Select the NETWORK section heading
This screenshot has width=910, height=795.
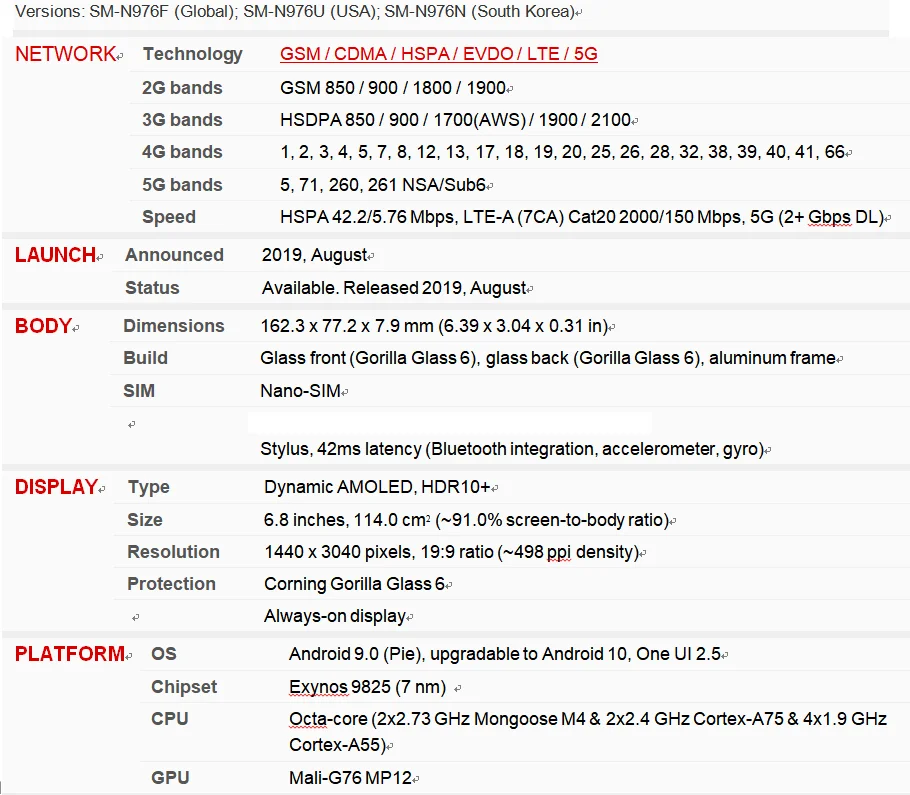pyautogui.click(x=66, y=54)
